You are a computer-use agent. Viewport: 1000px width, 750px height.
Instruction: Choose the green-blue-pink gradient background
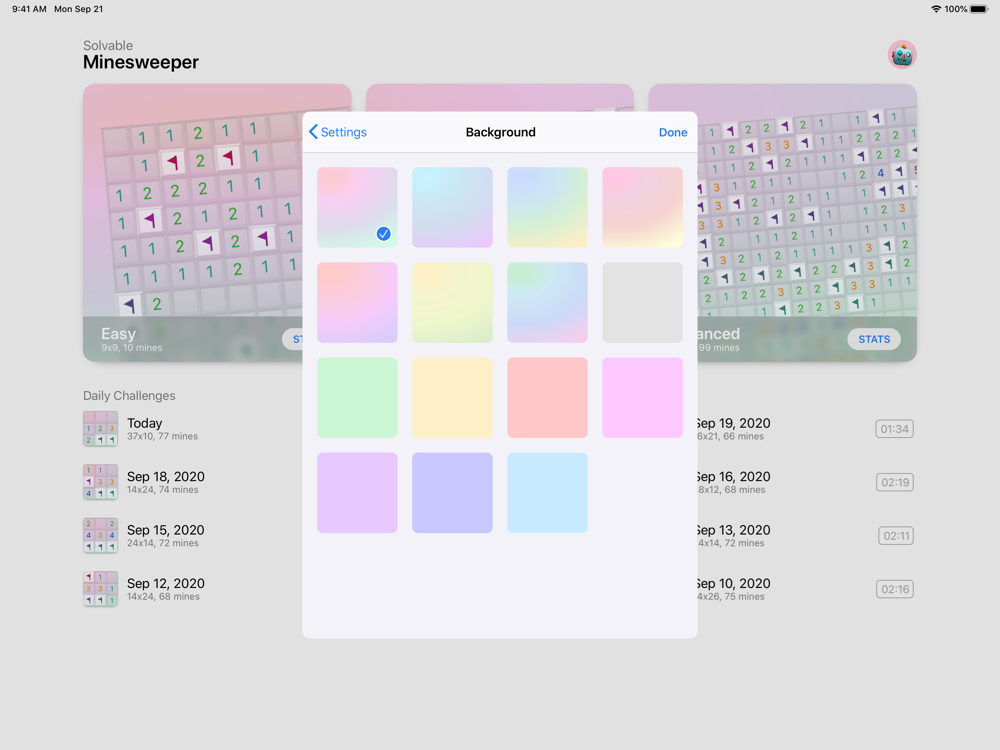(547, 302)
